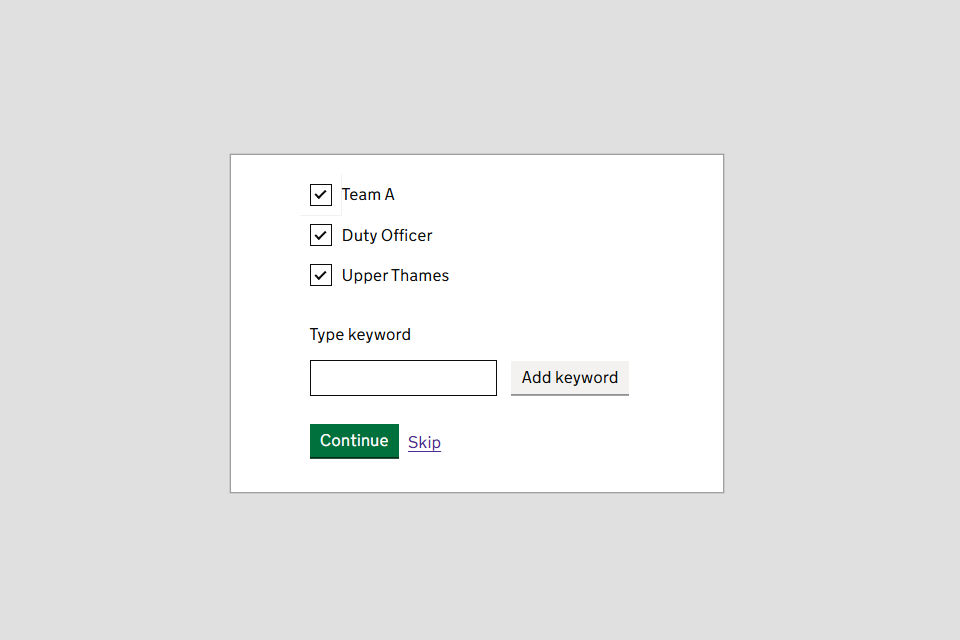The image size is (960, 640).
Task: Uncheck the Duty Officer checkbox
Action: tap(321, 236)
